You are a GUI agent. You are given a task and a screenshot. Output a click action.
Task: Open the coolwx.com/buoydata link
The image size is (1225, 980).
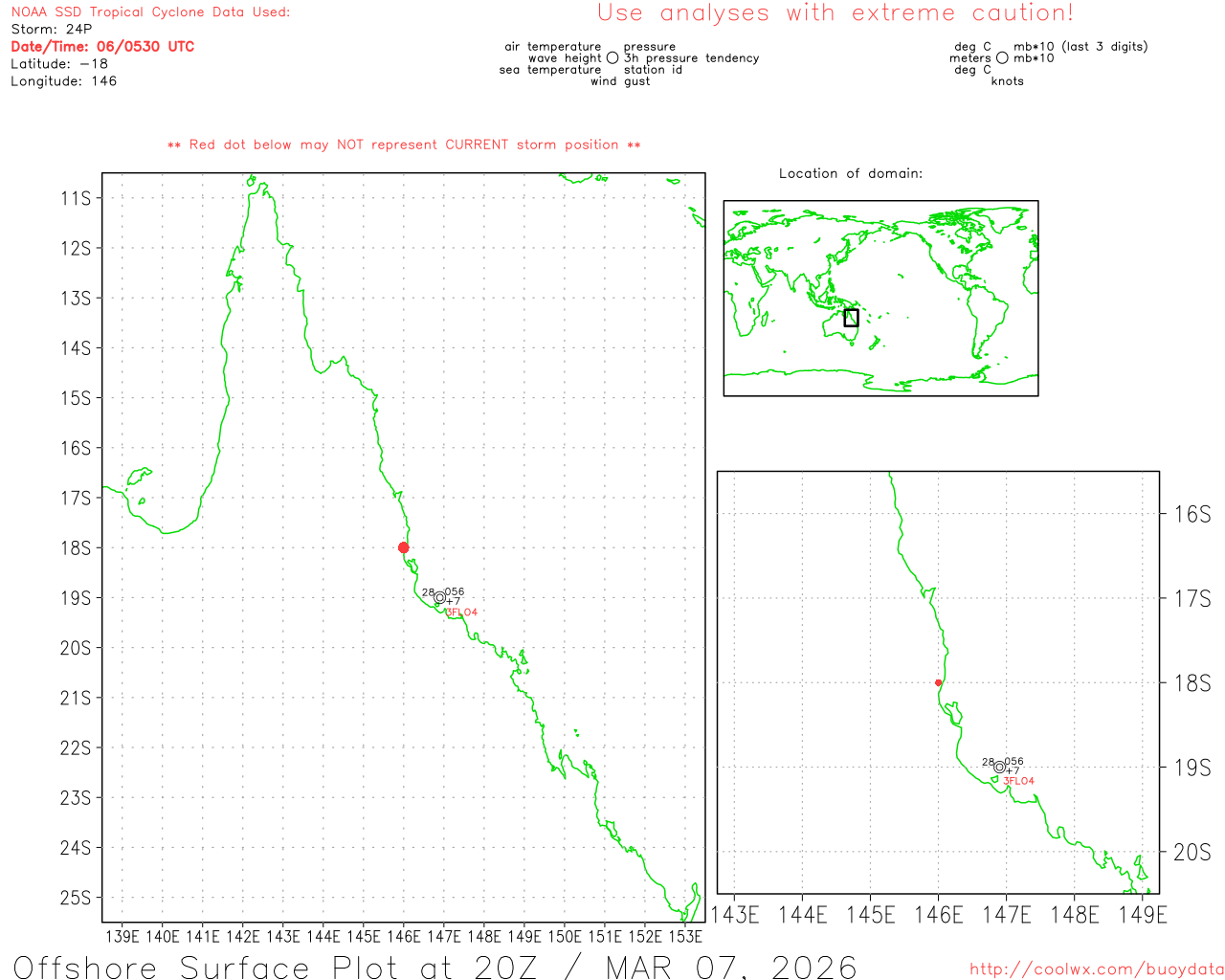click(x=1097, y=969)
